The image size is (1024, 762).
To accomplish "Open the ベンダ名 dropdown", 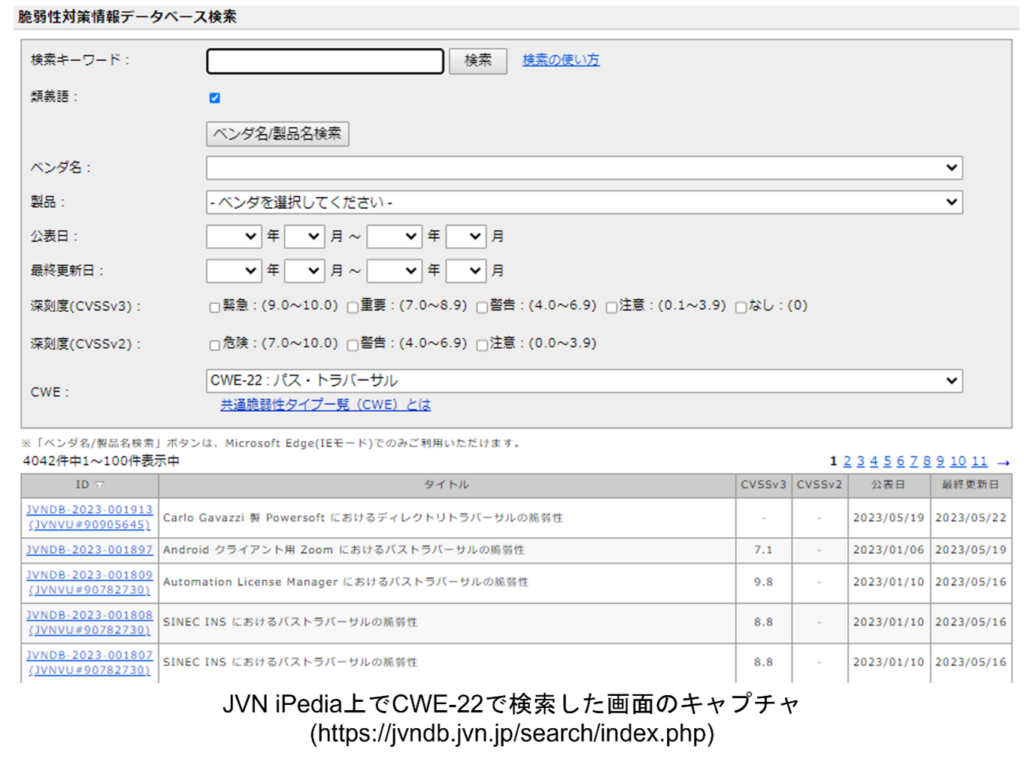I will click(584, 168).
